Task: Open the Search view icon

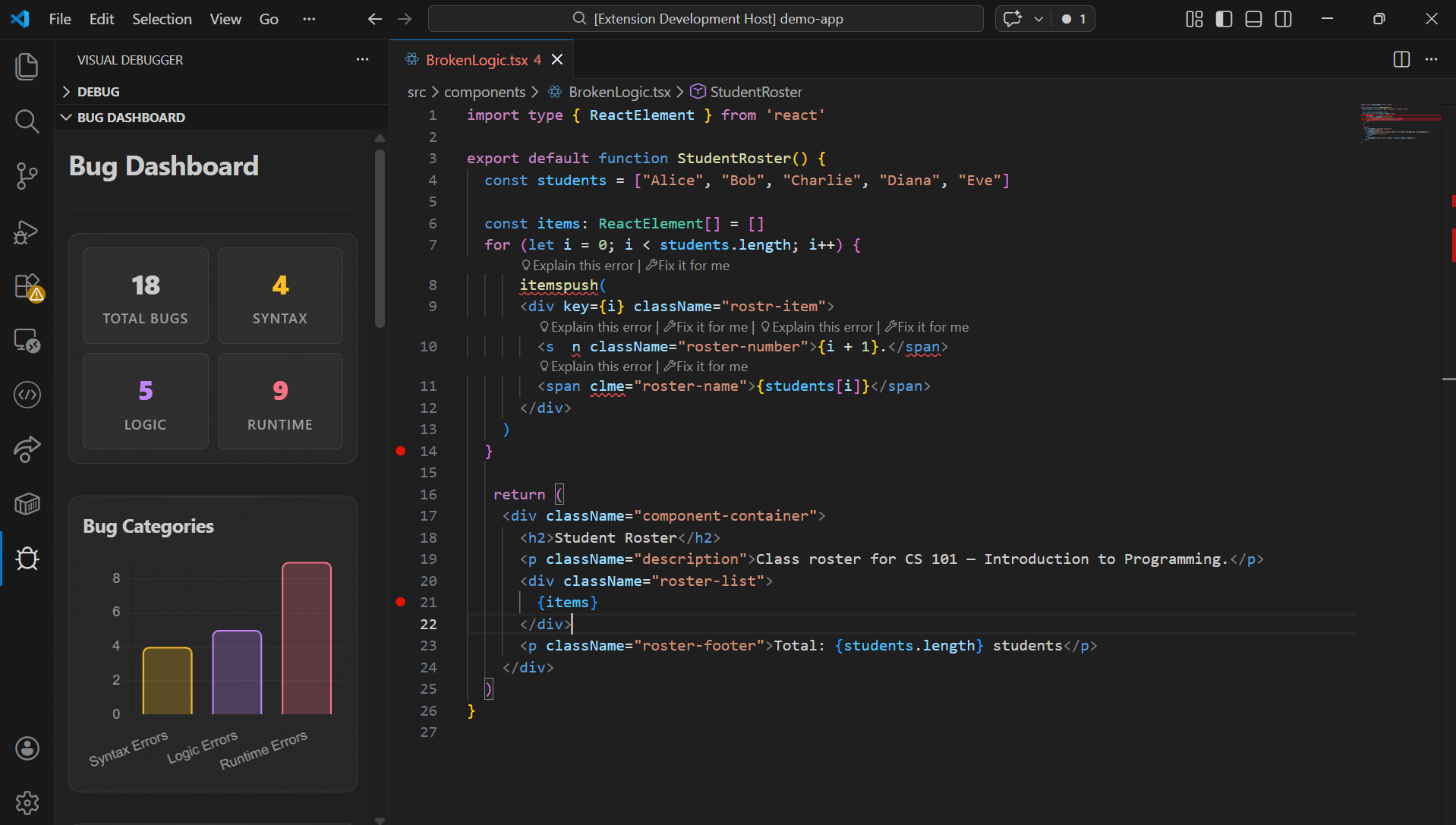Action: pyautogui.click(x=27, y=121)
